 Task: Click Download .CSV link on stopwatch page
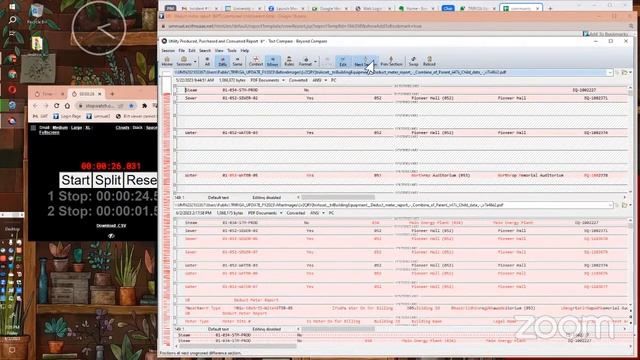tap(111, 226)
